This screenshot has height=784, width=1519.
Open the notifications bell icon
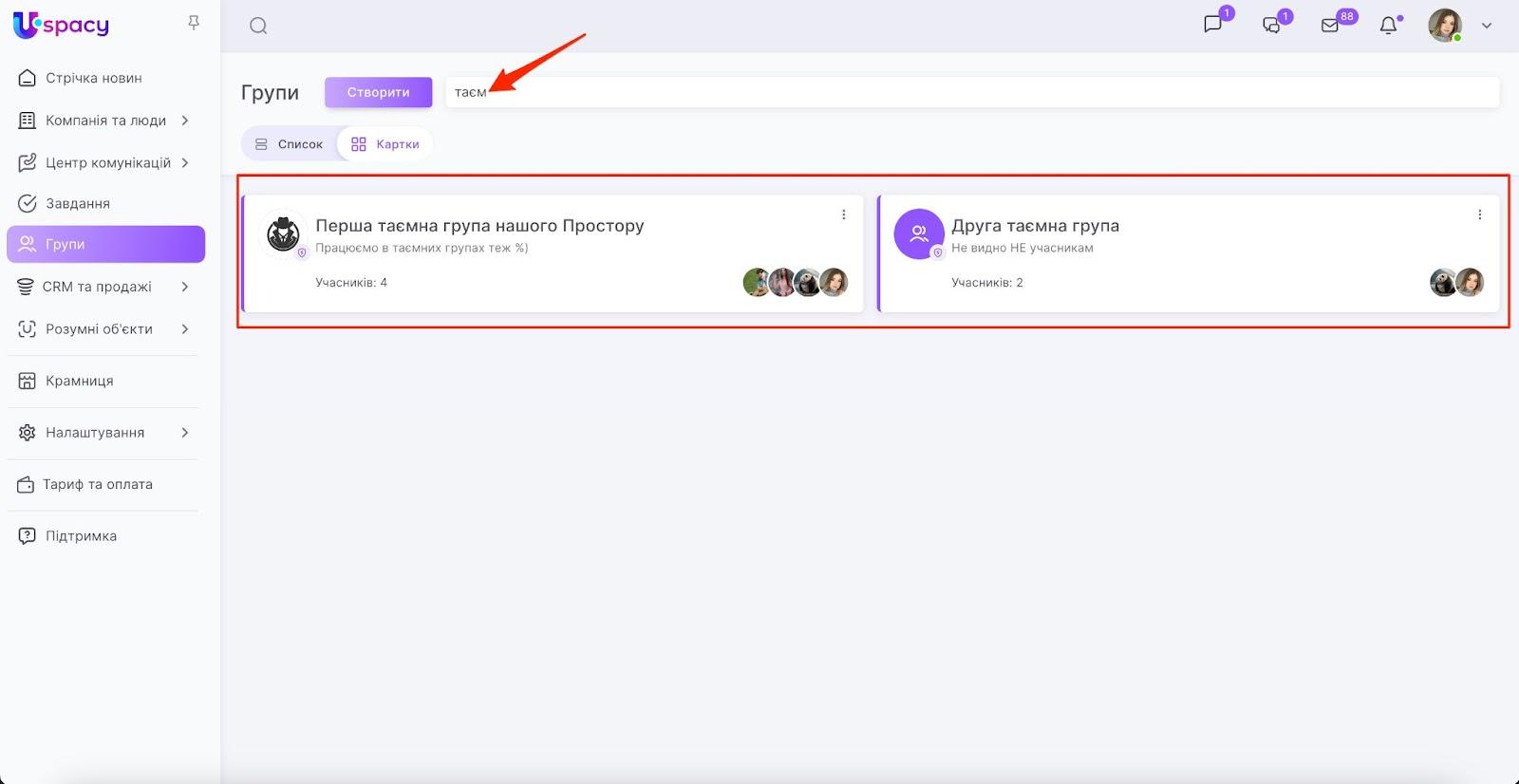pos(1388,25)
